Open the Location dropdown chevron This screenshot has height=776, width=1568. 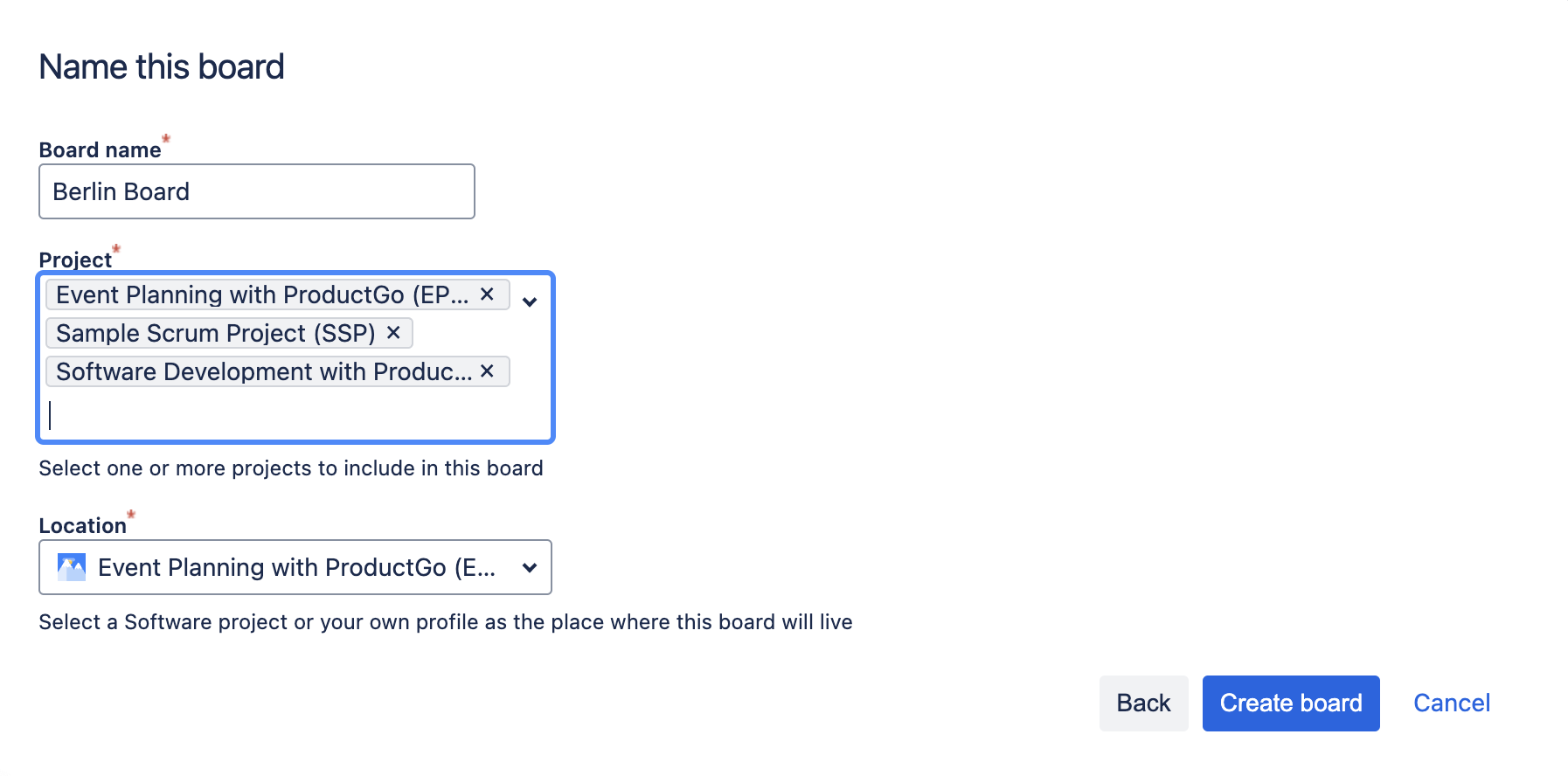530,568
